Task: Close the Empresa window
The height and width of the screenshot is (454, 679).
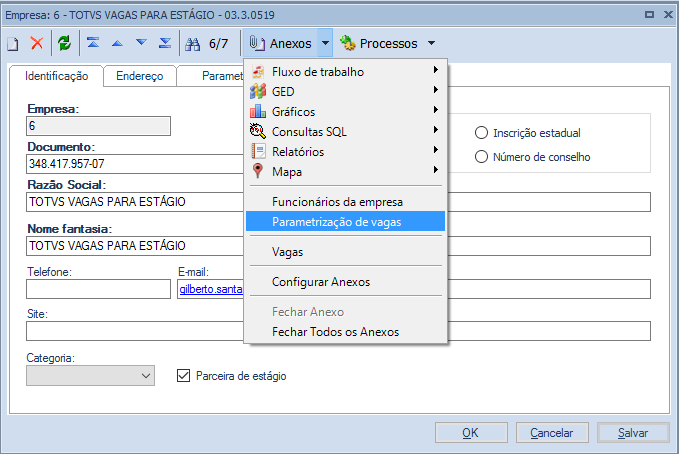Action: coord(668,14)
